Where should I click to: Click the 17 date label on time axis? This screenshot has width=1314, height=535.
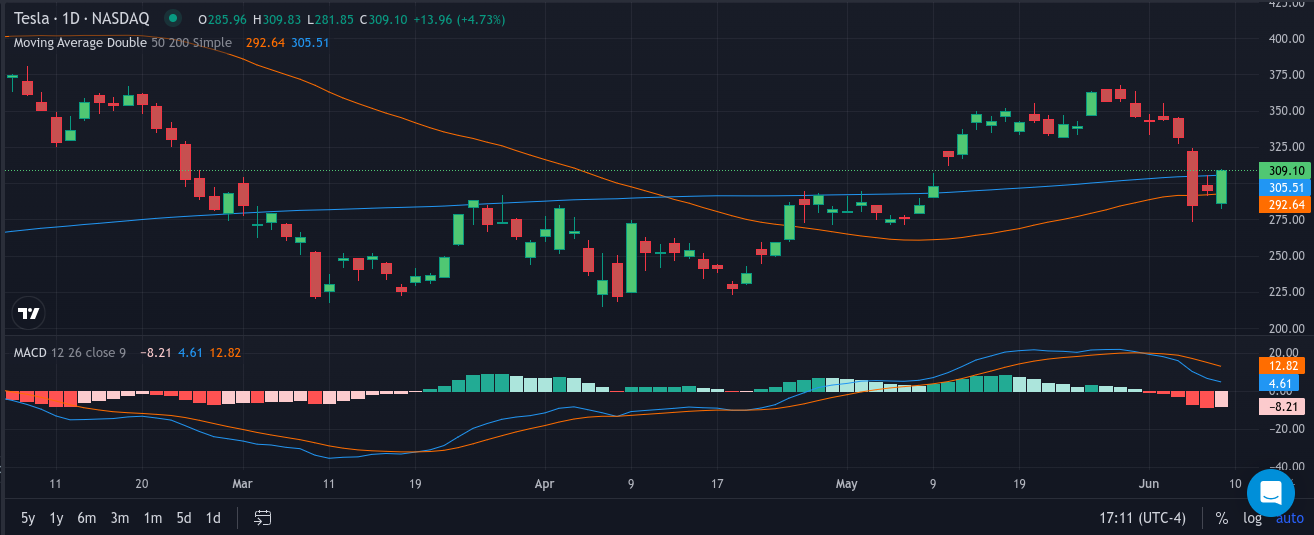tap(716, 483)
